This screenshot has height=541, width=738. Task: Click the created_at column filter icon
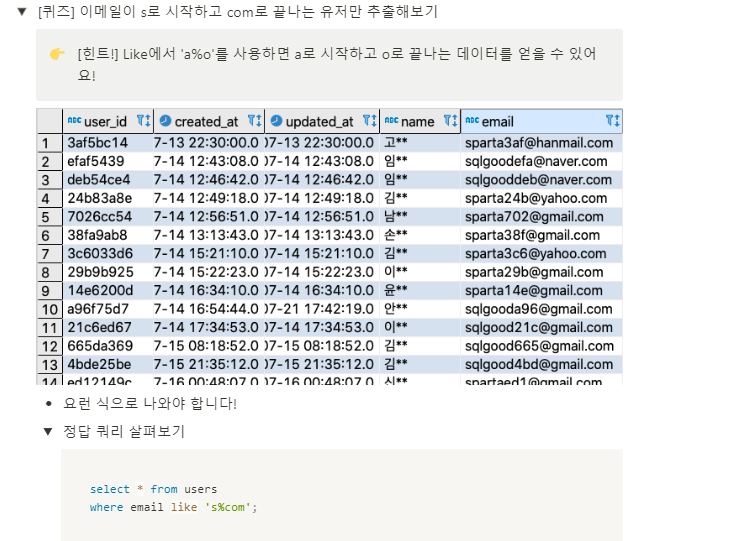(255, 121)
